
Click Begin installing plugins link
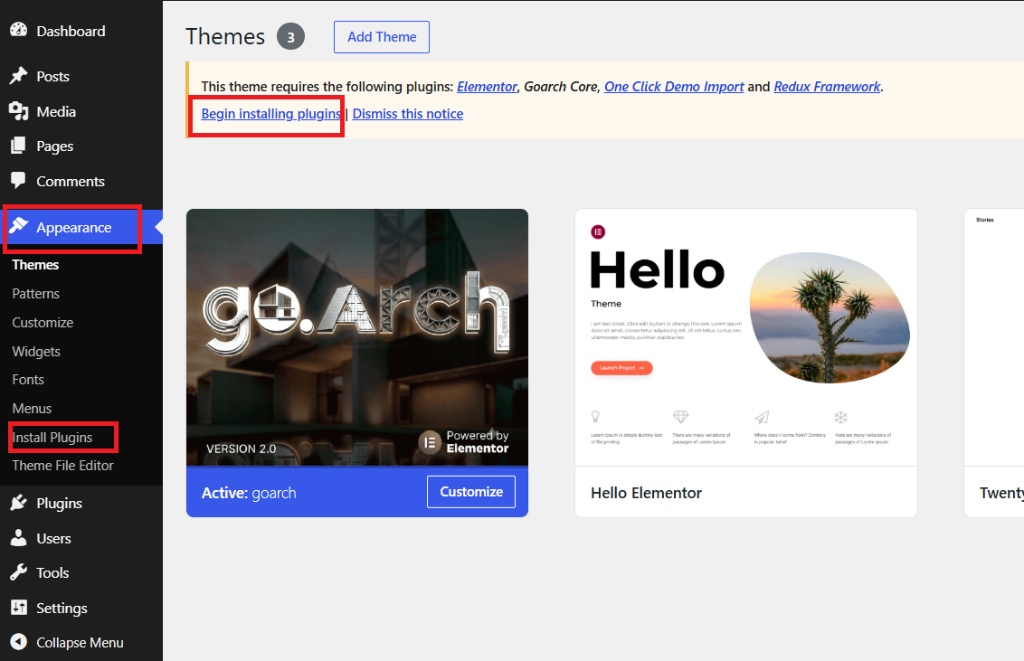pyautogui.click(x=271, y=114)
